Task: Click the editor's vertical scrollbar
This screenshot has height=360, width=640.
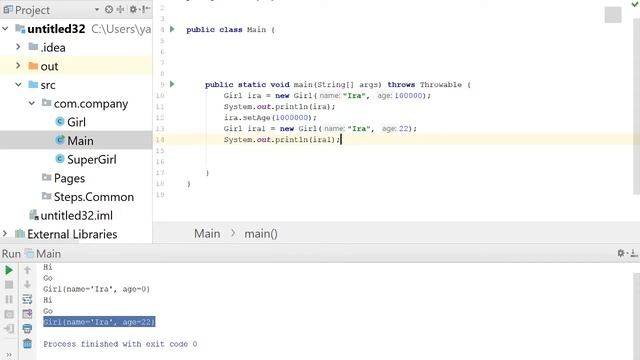Action: point(636,106)
